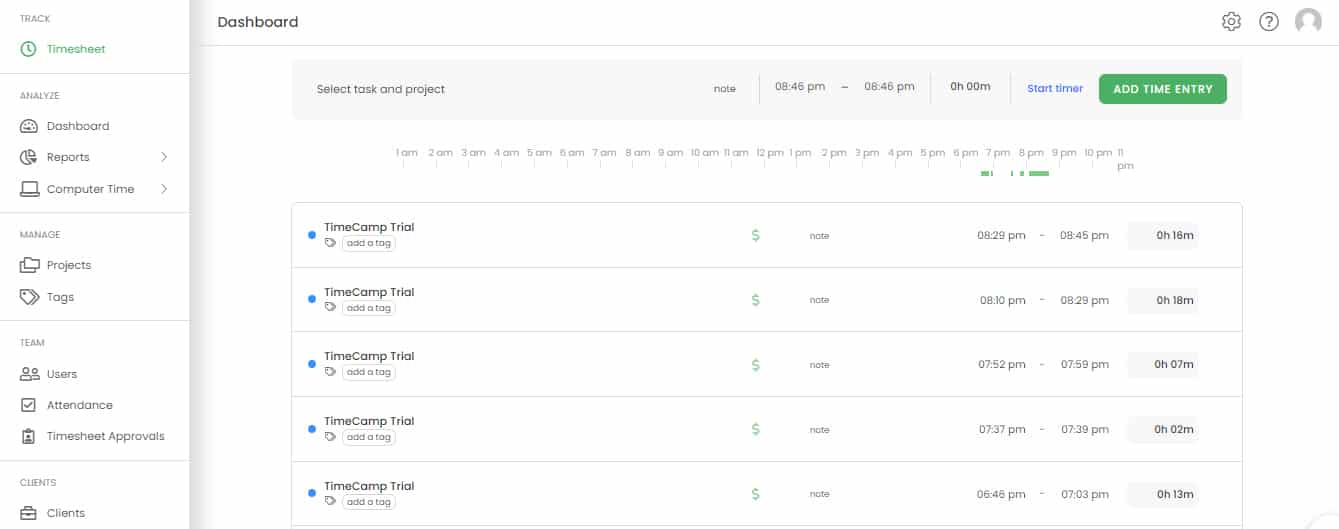Click the Start timer link

point(1055,89)
